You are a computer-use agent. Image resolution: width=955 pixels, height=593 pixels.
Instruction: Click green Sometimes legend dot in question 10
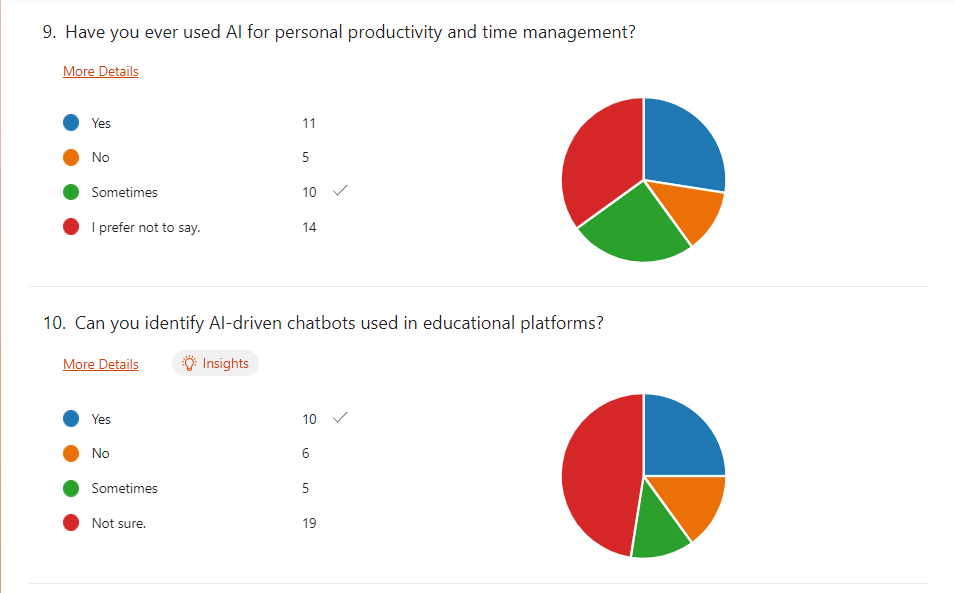click(71, 488)
